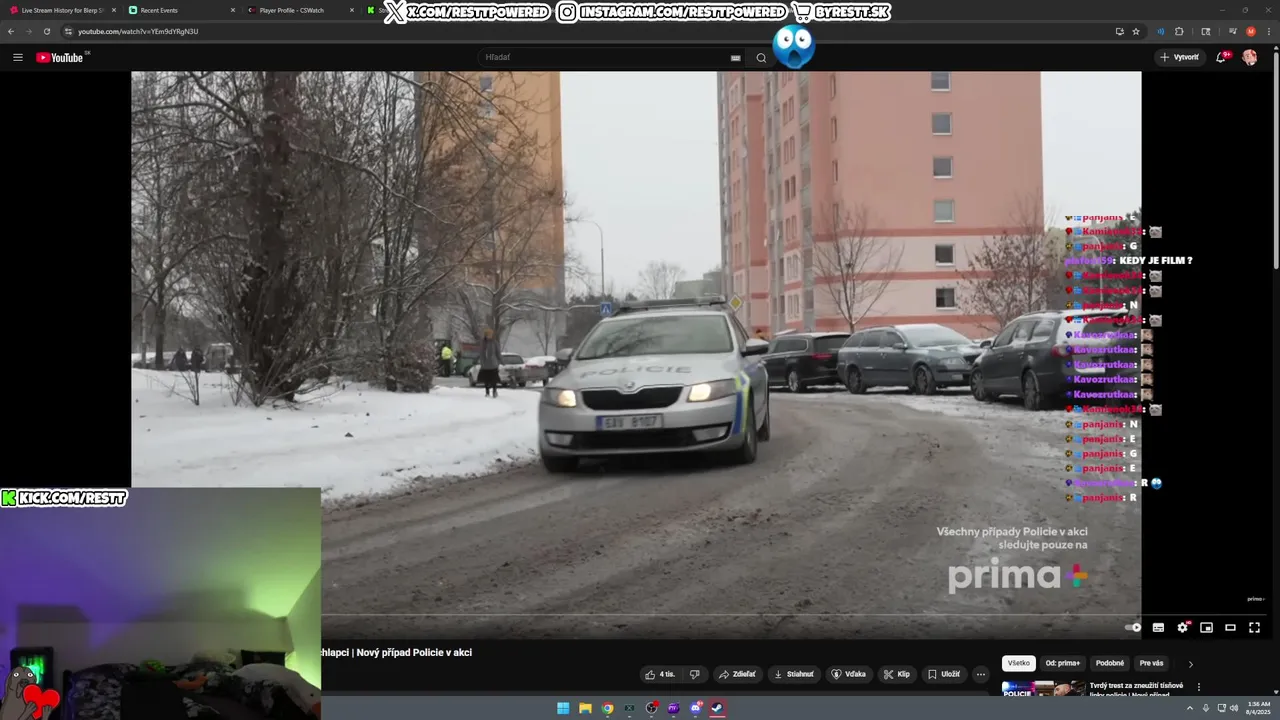Open the on-screen keyboard in search box
The width and height of the screenshot is (1280, 720).
pyautogui.click(x=736, y=58)
